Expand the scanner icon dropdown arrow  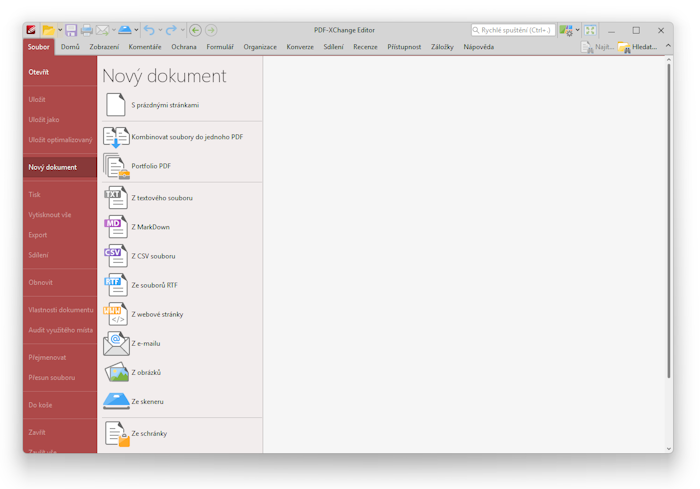(136, 30)
